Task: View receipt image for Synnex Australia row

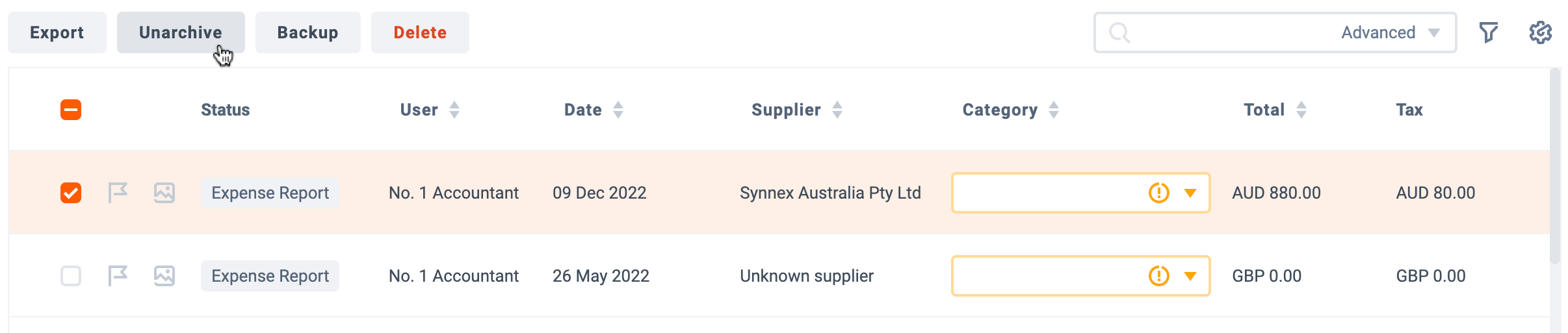Action: click(164, 193)
